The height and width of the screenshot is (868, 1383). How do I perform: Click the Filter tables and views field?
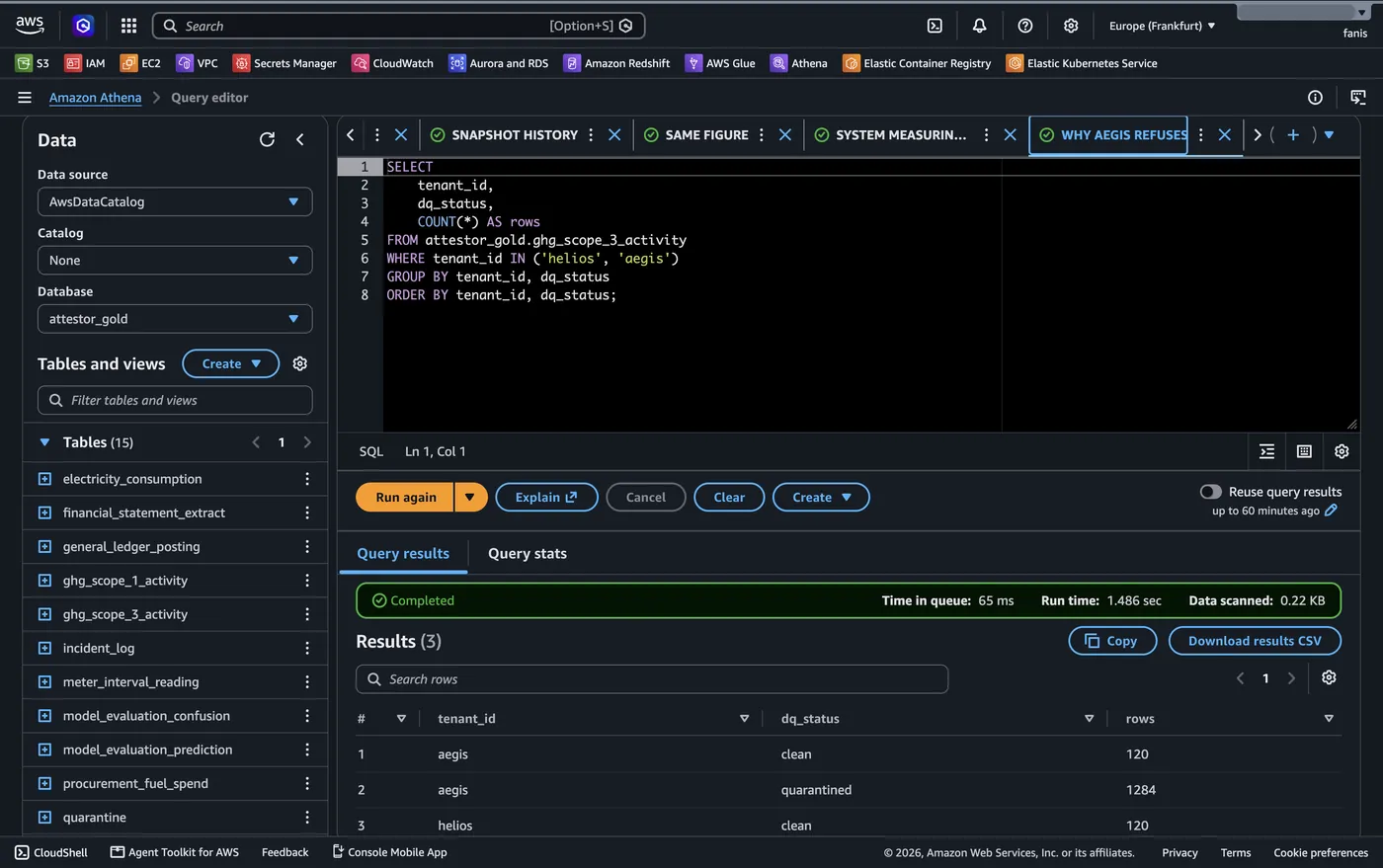[x=175, y=400]
